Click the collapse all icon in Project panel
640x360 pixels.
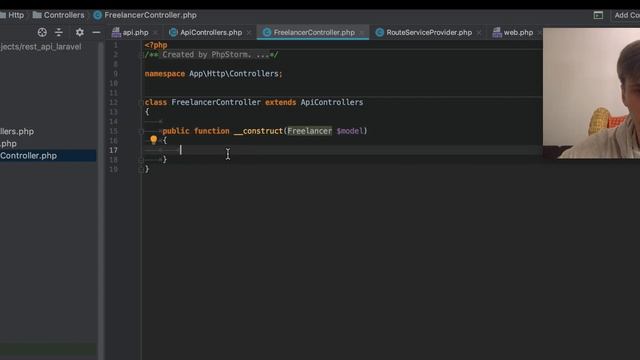tap(59, 32)
